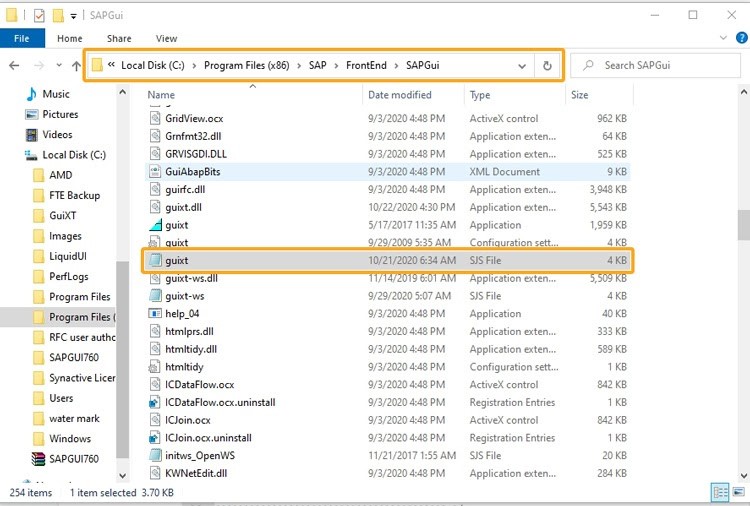Click Properties icon in Quick Access Toolbar

tap(38, 15)
